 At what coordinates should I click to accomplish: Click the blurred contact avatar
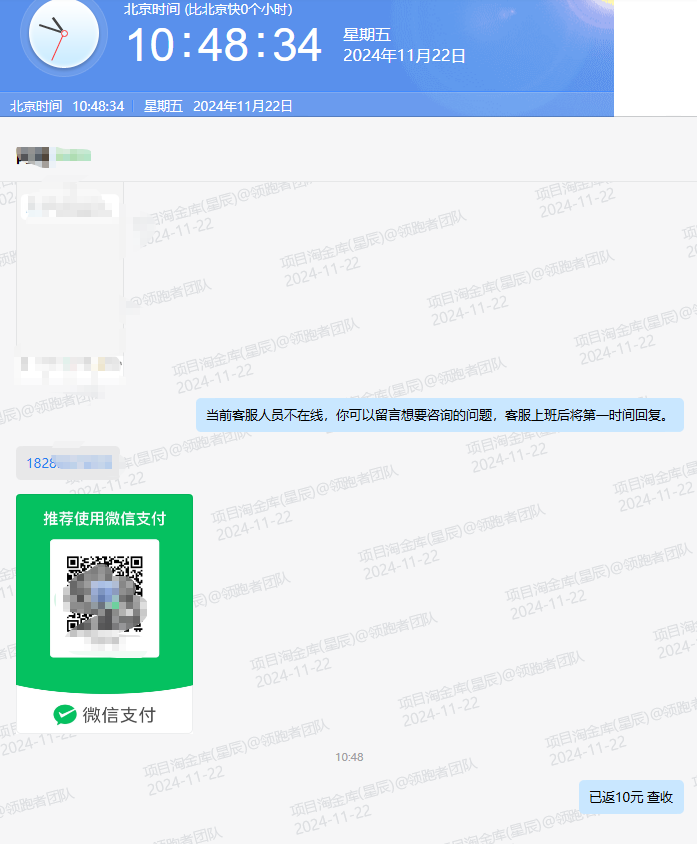tap(32, 155)
